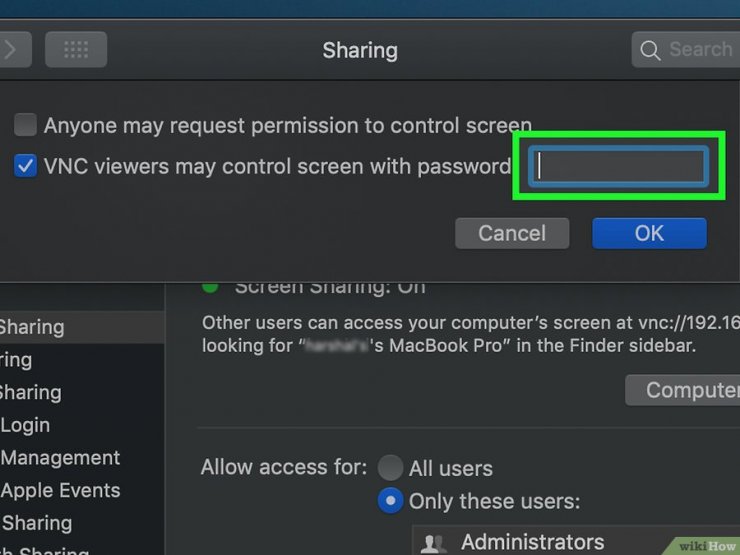This screenshot has height=555, width=740.
Task: Select the Sharing item below Apple Events
Action: coord(38,522)
